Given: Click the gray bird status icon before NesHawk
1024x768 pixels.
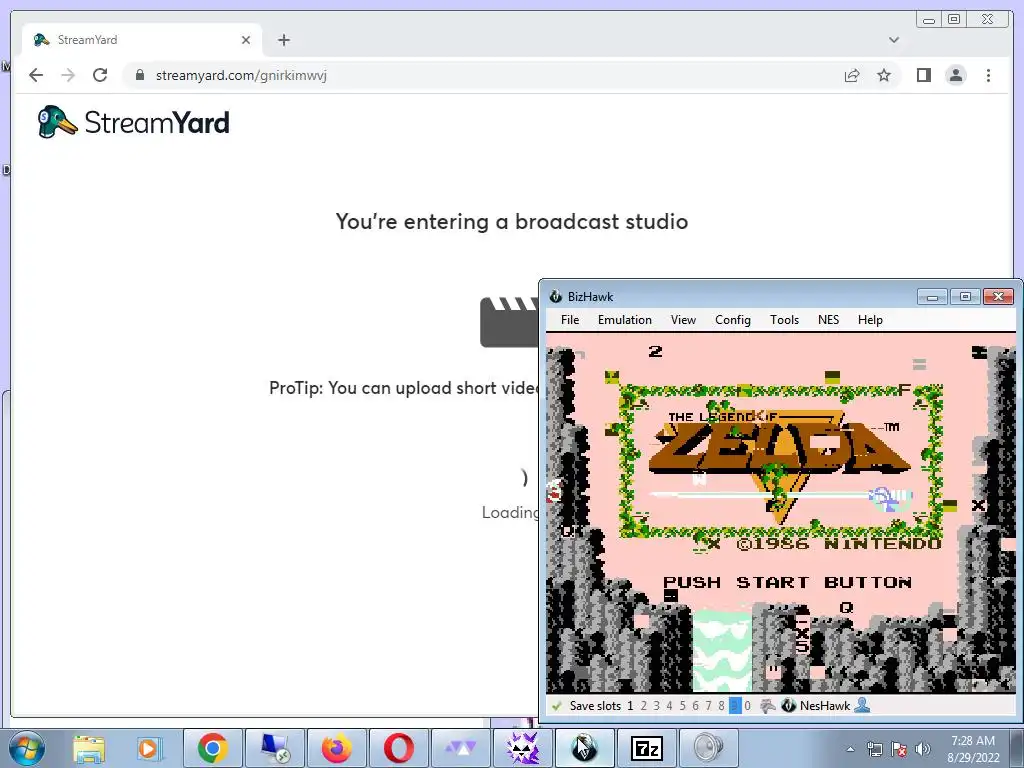Looking at the screenshot, I should pyautogui.click(x=769, y=706).
